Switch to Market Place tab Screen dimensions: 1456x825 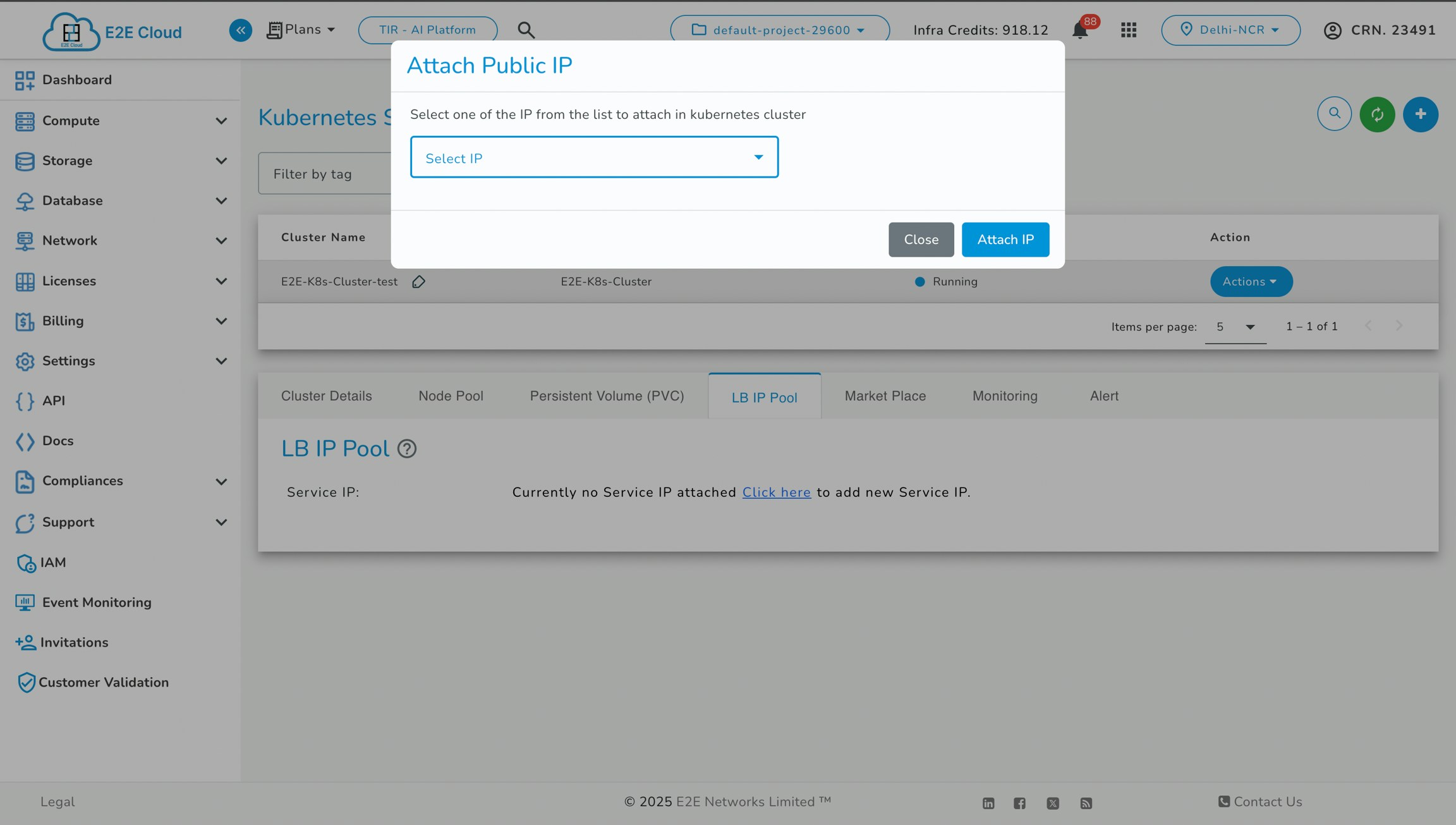pyautogui.click(x=885, y=396)
